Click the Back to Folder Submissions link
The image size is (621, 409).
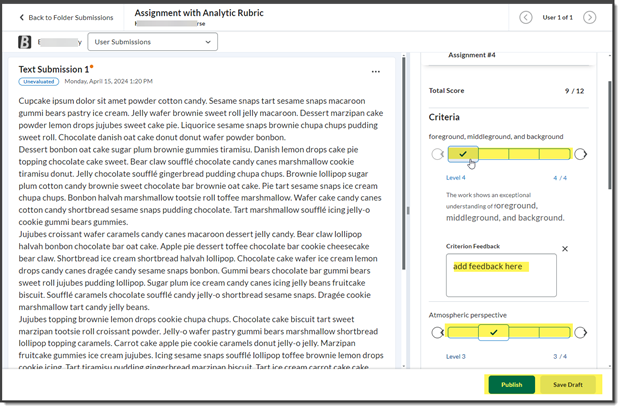pos(66,18)
